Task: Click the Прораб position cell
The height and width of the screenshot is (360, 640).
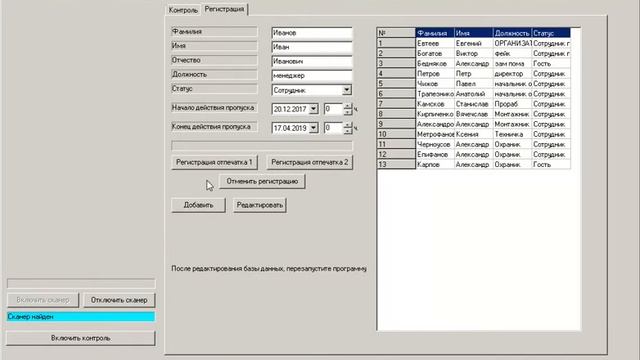Action: tap(512, 104)
